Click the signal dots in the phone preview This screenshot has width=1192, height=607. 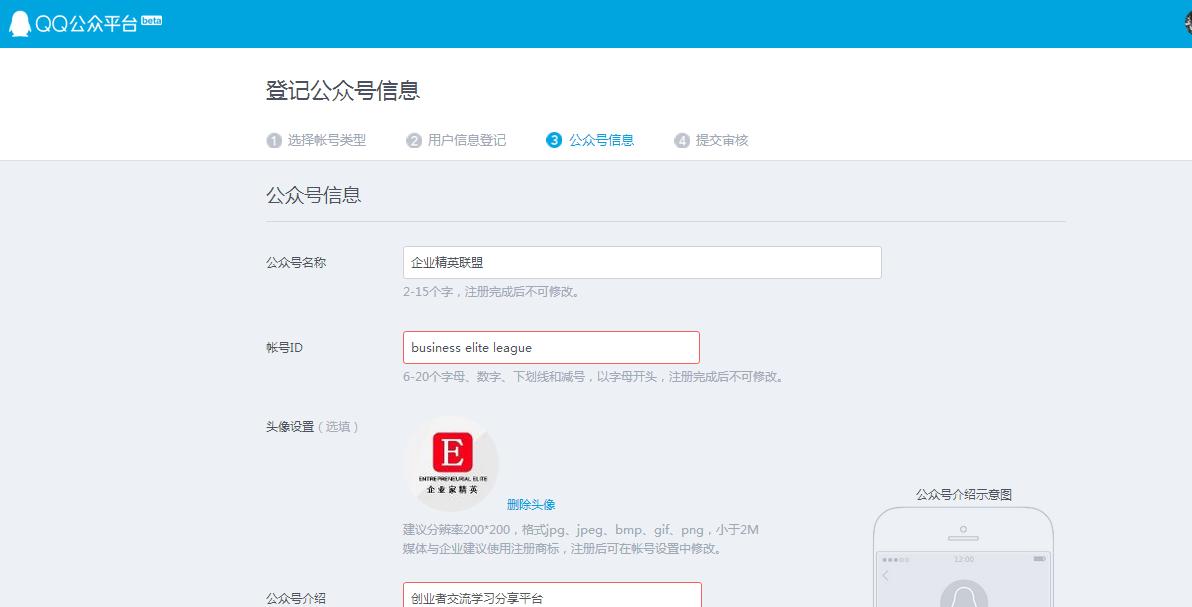[894, 558]
